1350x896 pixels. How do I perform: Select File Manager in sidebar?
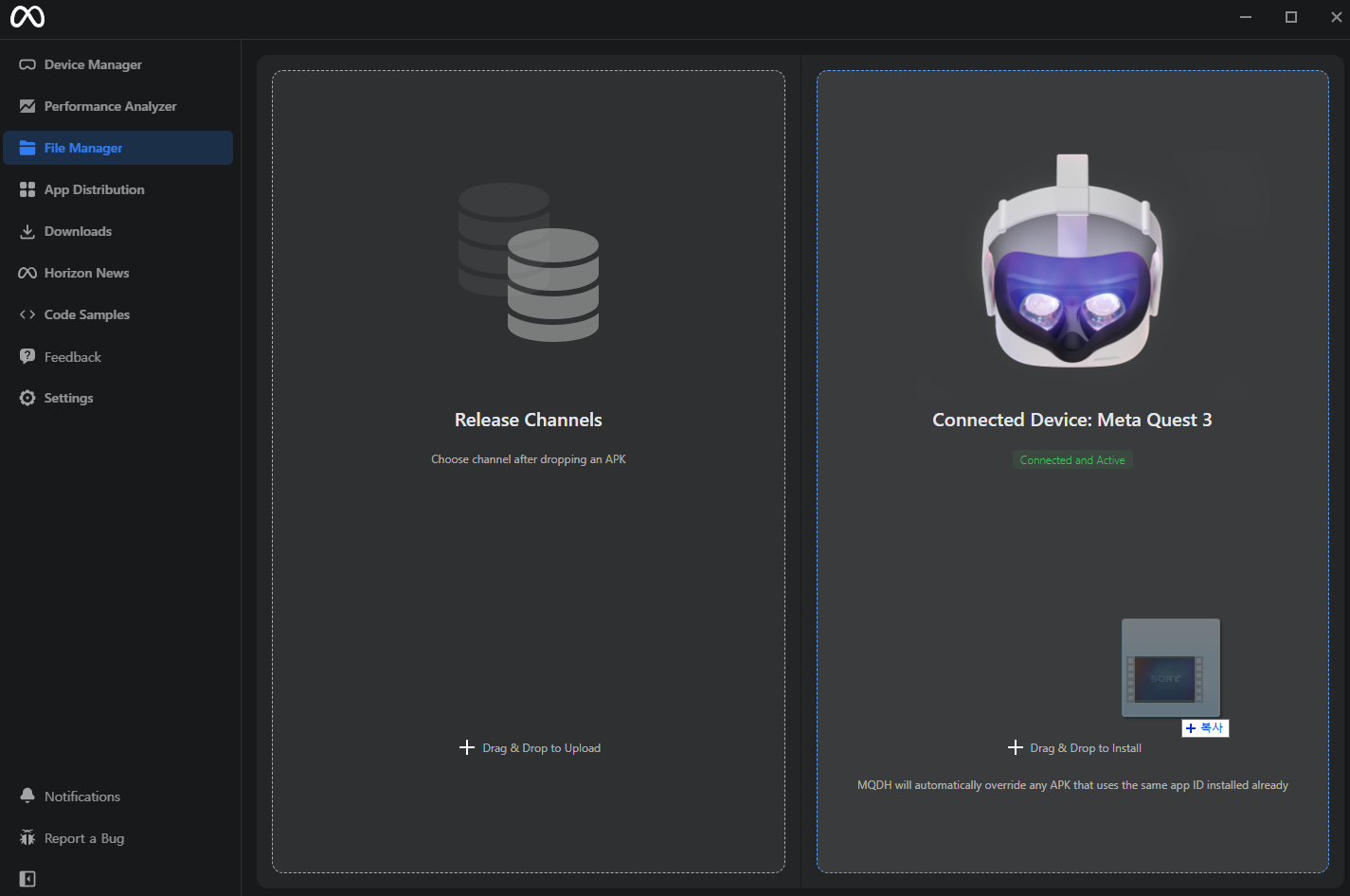tap(118, 148)
